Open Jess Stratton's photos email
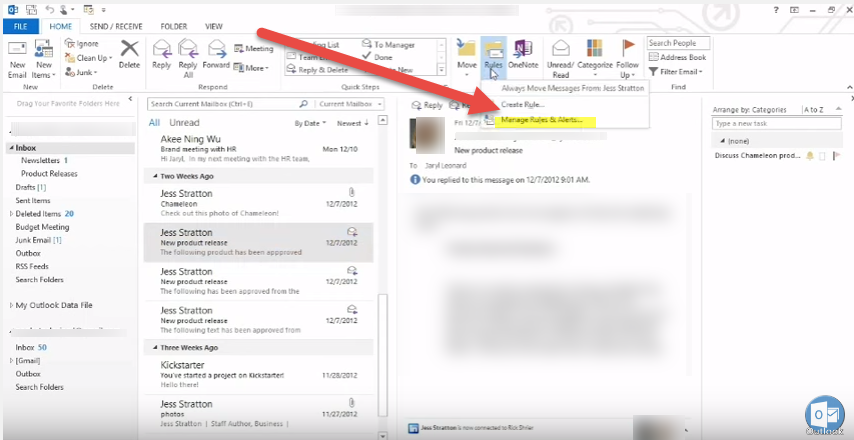Viewport: 854px width, 440px height. (259, 413)
